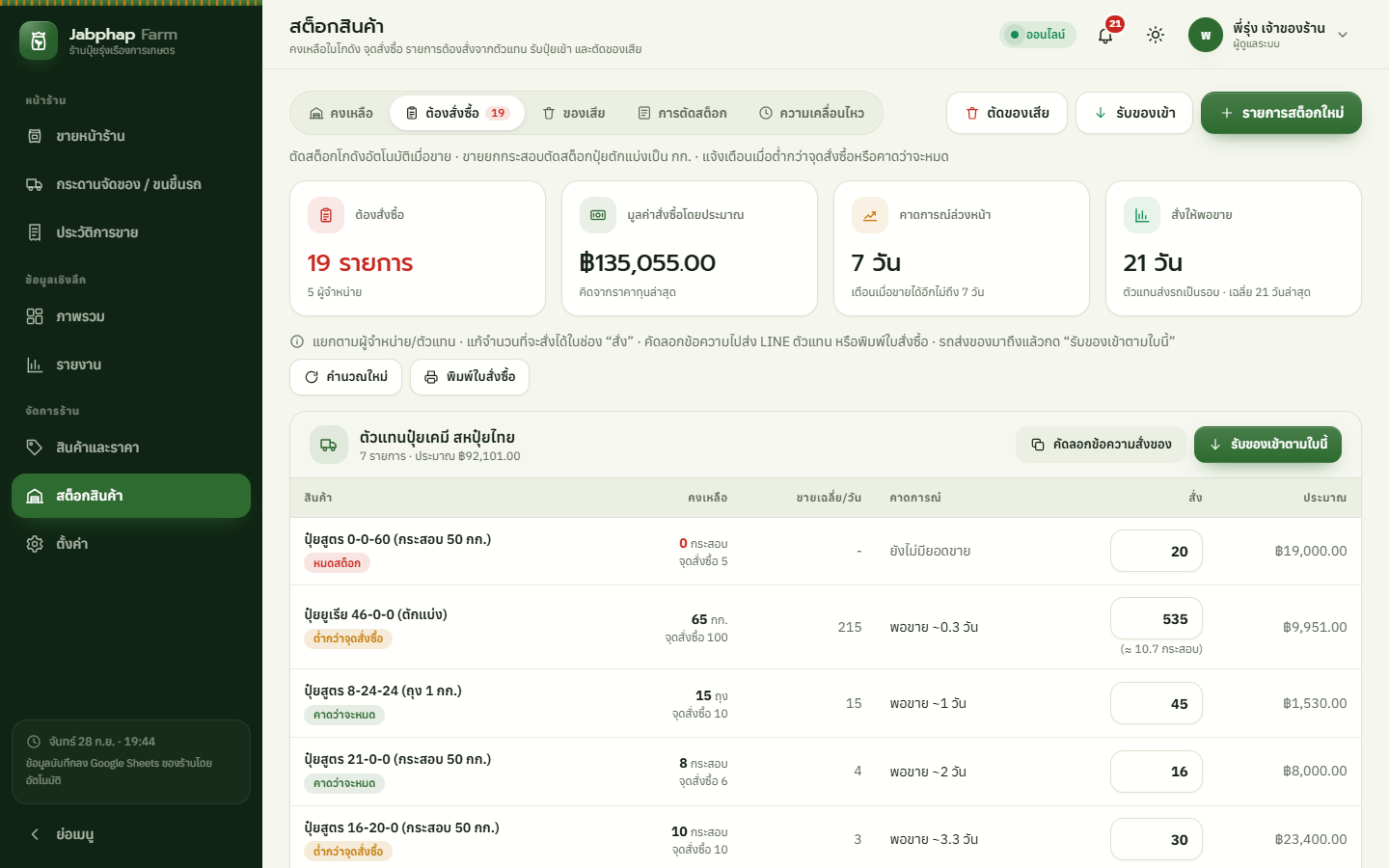Click the ตัดของเสีย button

coord(1007,113)
